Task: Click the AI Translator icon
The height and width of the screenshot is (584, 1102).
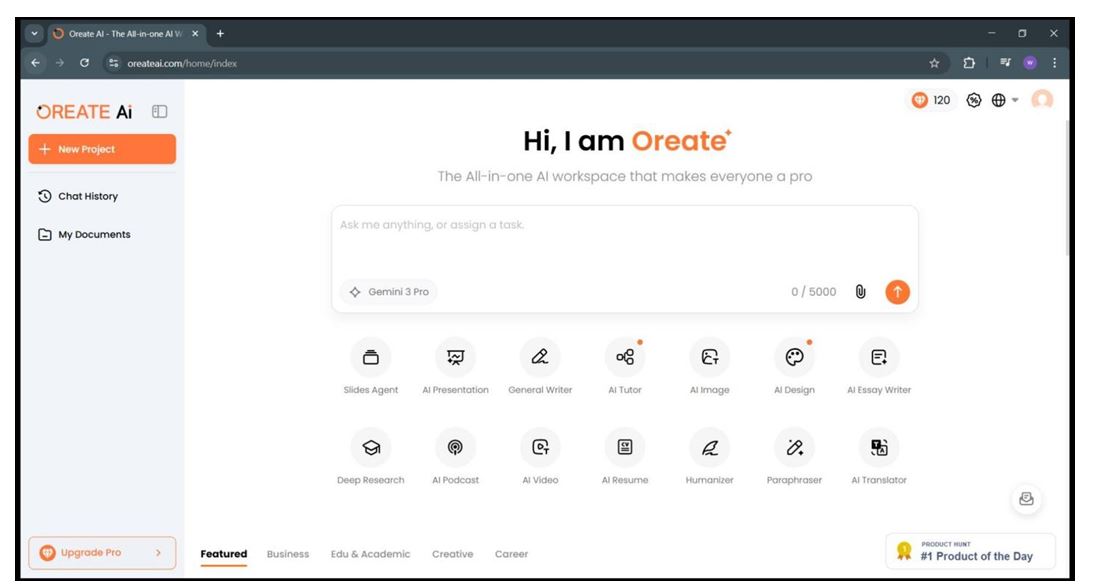Action: pyautogui.click(x=878, y=447)
